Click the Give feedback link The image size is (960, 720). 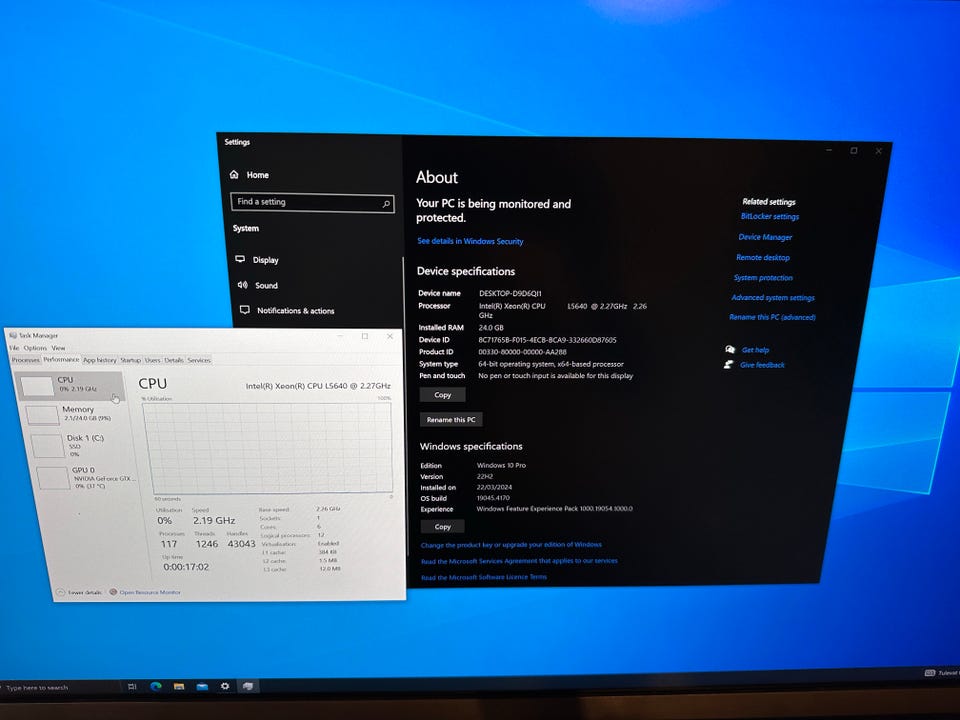[762, 365]
